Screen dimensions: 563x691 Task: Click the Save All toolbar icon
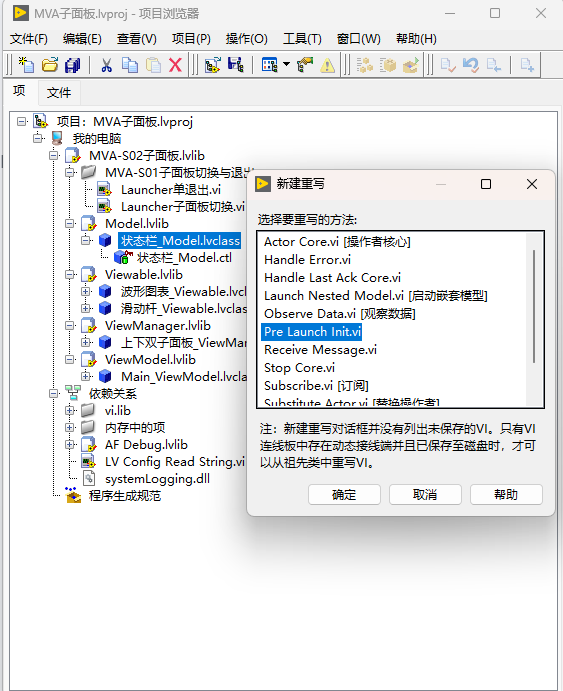73,65
